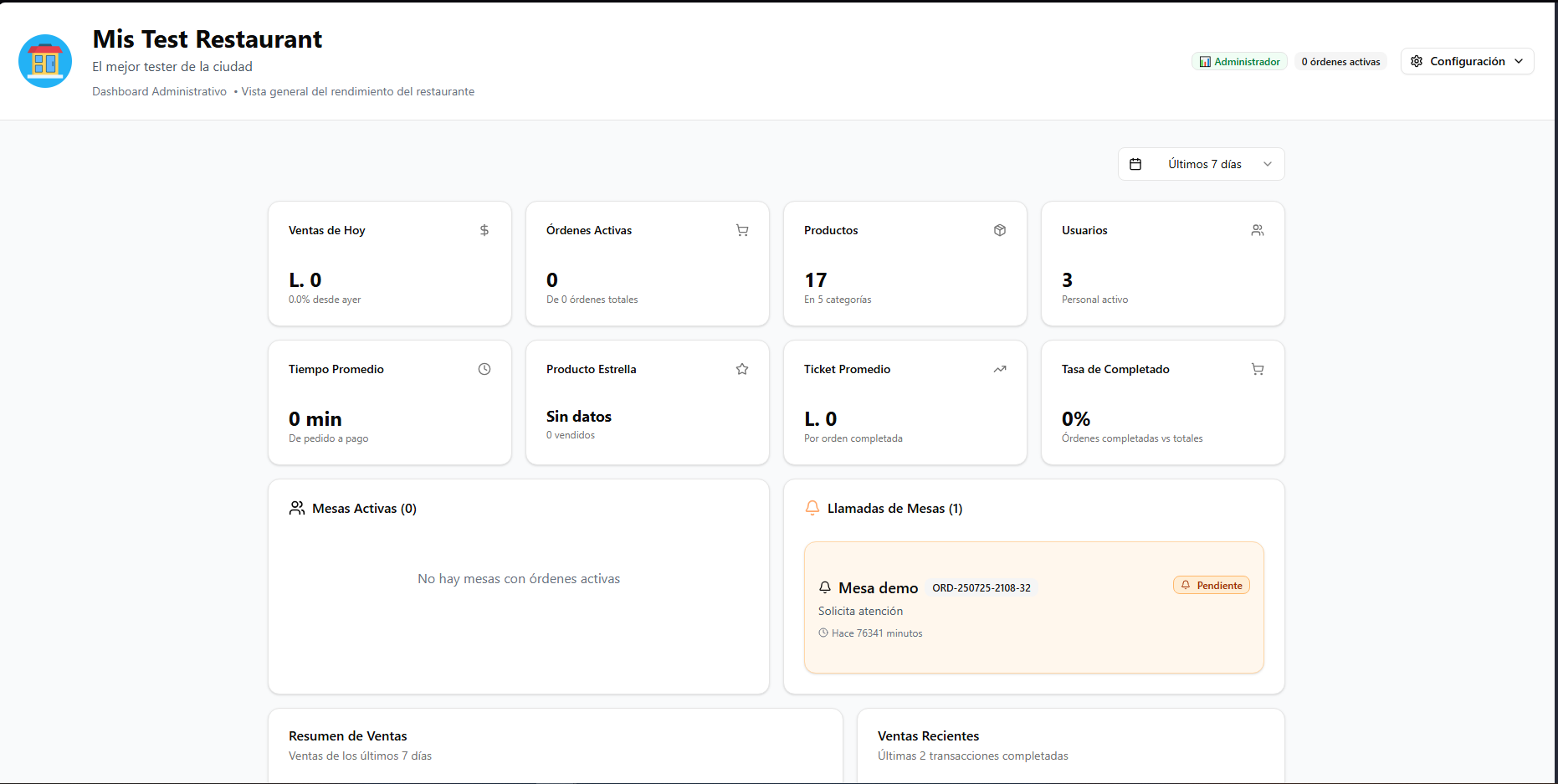1558x784 pixels.
Task: Click the calendar icon in date range selector
Action: (1135, 164)
